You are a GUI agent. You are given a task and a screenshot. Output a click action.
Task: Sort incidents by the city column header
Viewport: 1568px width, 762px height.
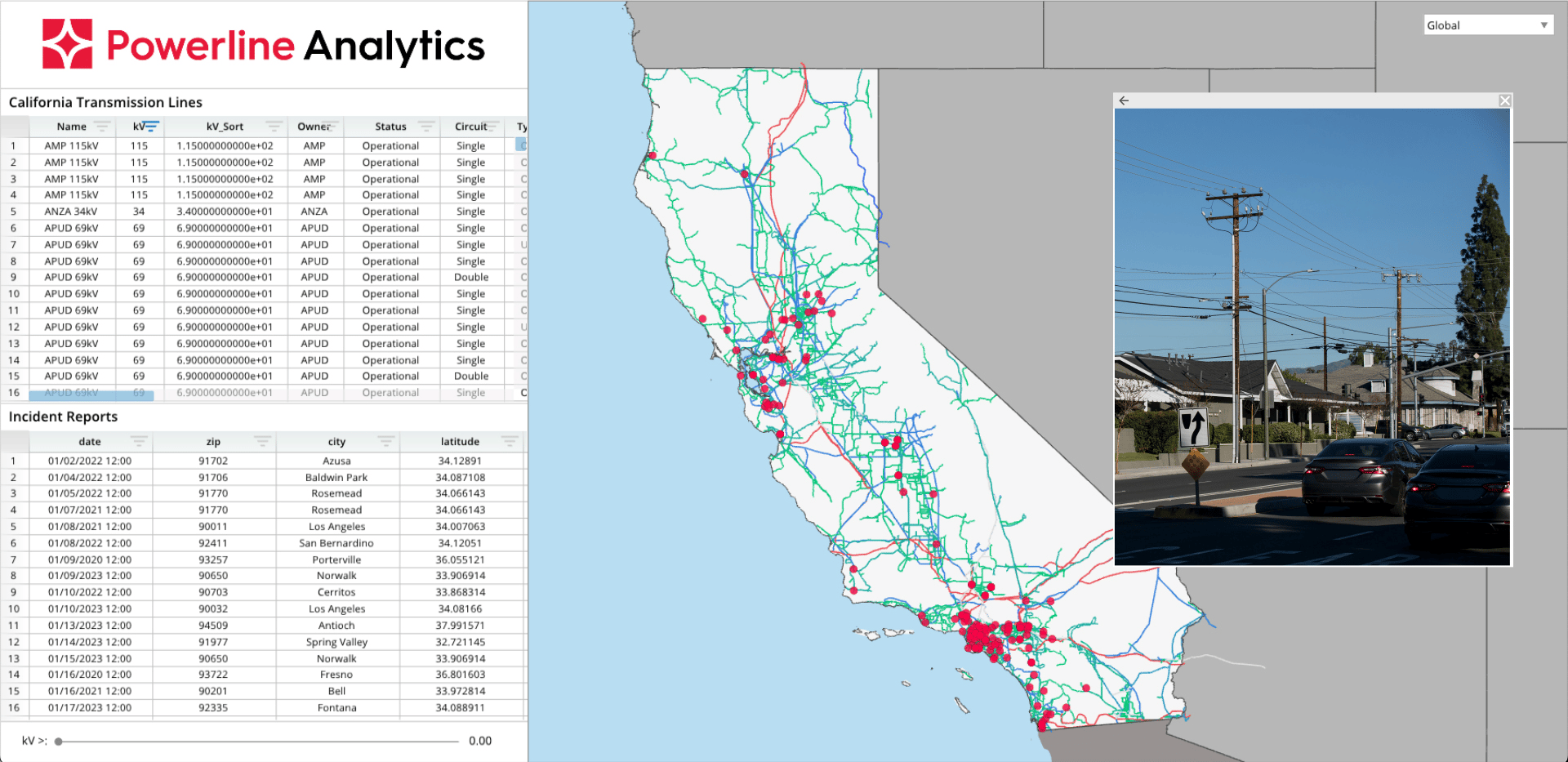pos(336,442)
